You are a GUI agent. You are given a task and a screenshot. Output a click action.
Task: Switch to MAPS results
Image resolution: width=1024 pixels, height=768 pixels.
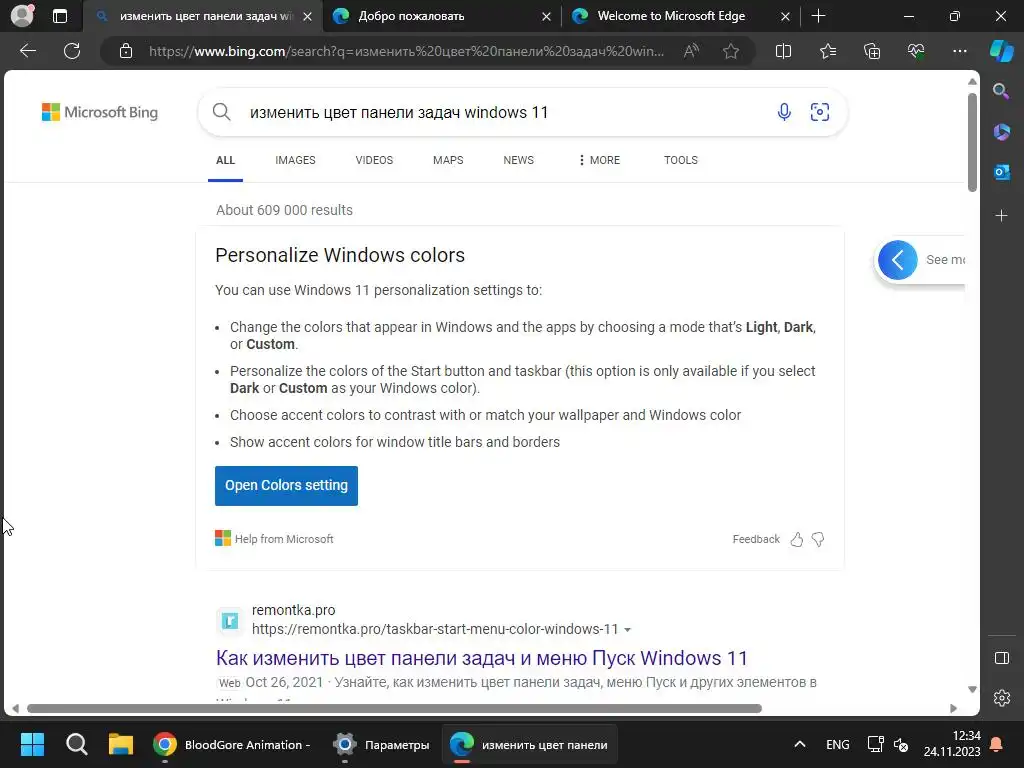(448, 160)
